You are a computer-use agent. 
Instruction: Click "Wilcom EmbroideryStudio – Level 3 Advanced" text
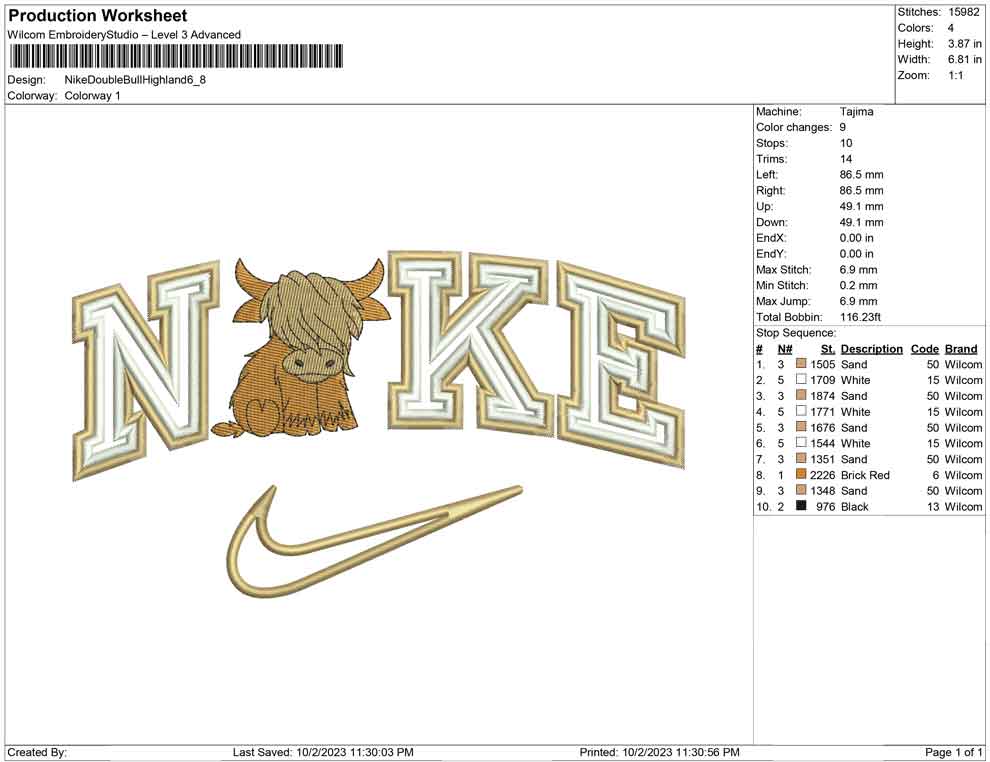(x=124, y=35)
